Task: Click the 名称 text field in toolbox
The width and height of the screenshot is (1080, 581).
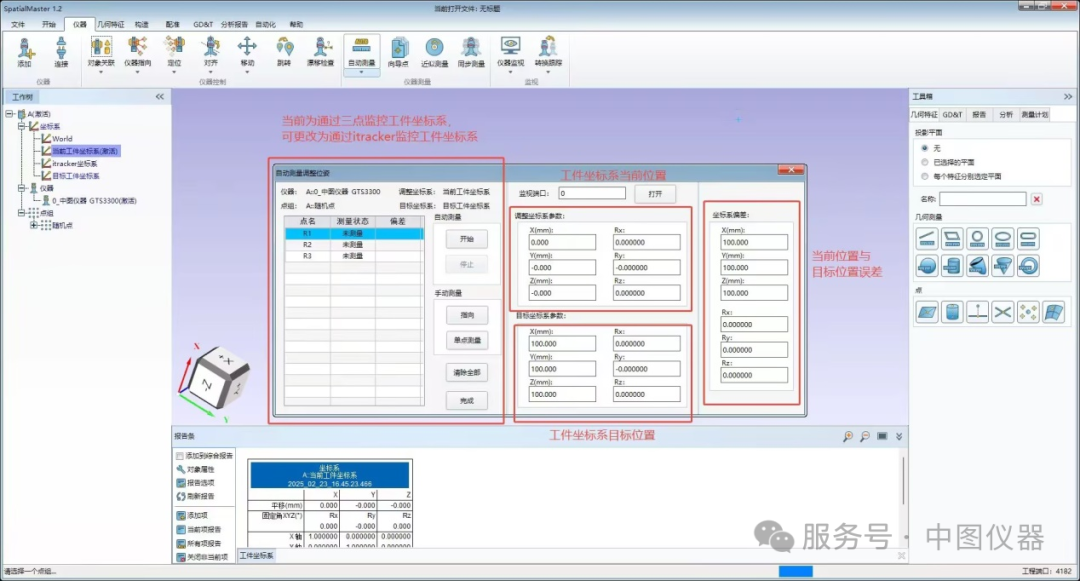Action: 983,199
